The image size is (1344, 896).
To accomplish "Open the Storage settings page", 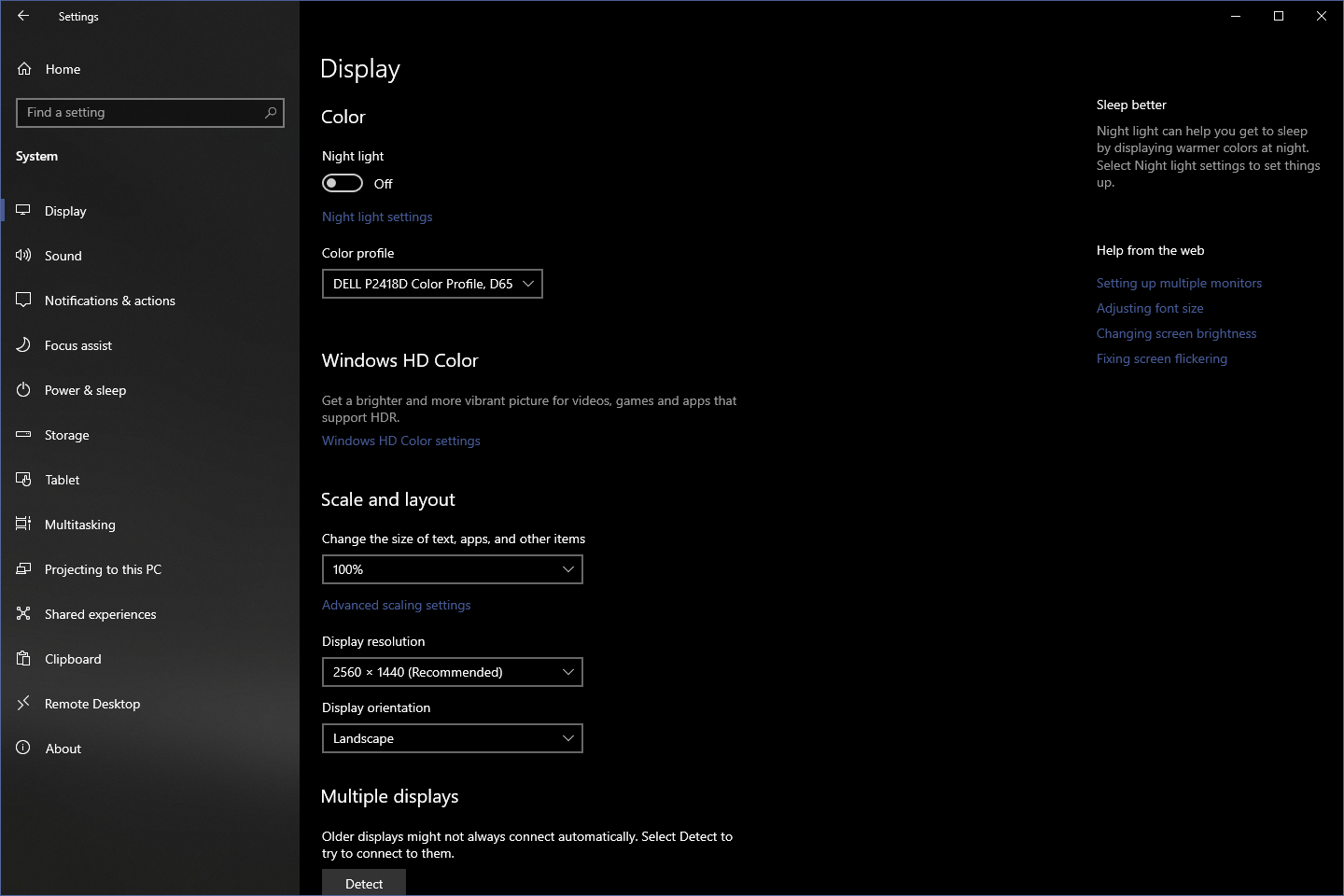I will tap(149, 435).
